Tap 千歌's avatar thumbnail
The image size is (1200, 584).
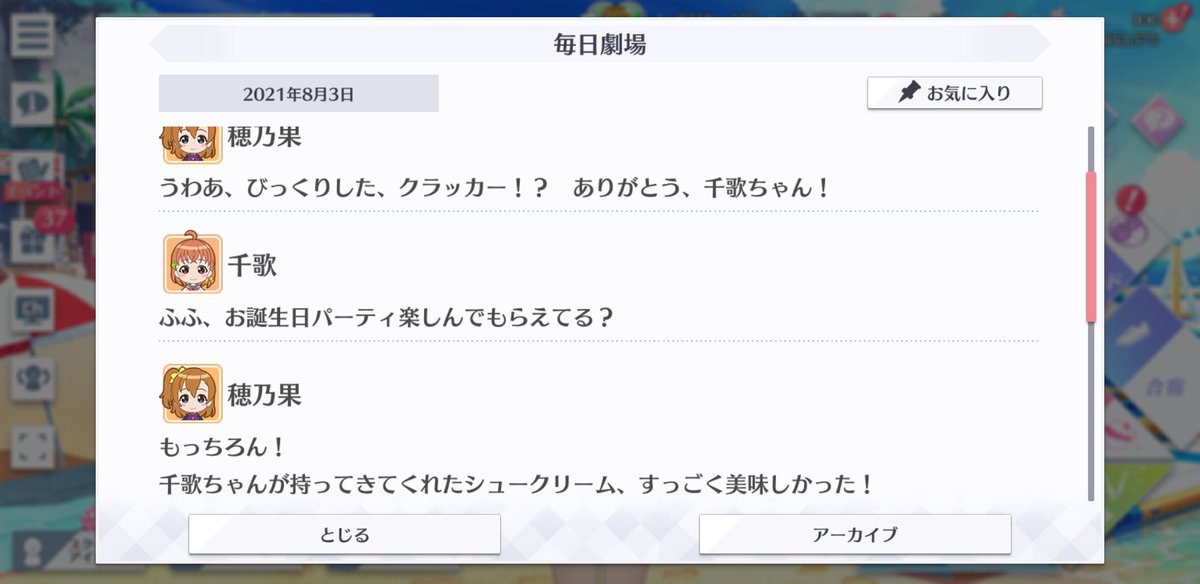point(192,264)
